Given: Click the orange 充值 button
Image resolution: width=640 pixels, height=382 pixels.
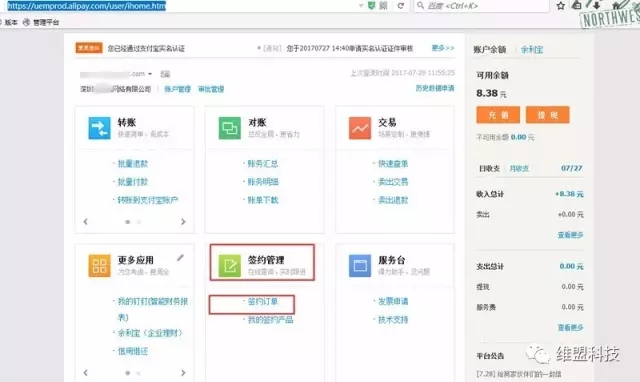Looking at the screenshot, I should 498,115.
